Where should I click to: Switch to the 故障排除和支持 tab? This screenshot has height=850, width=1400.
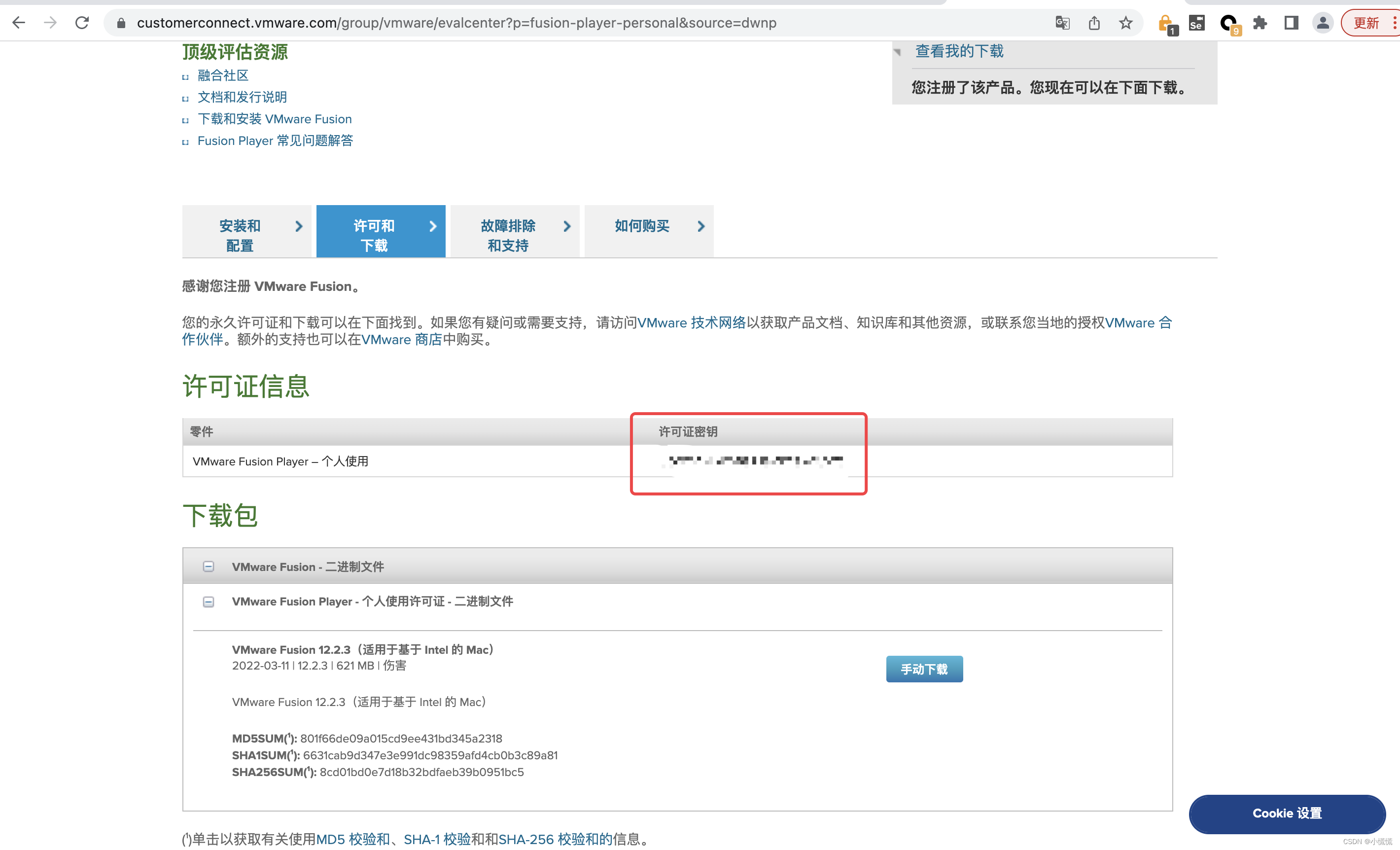click(514, 235)
